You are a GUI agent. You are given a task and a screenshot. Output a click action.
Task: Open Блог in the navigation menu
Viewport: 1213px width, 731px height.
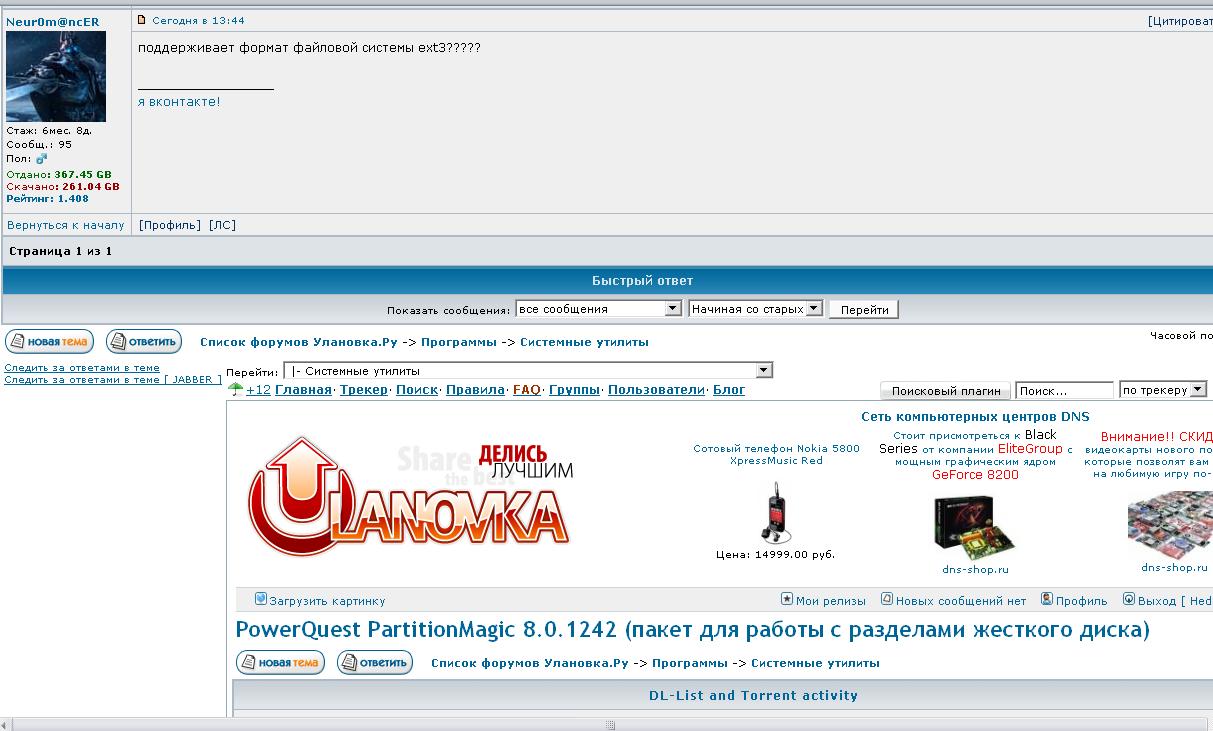point(729,390)
